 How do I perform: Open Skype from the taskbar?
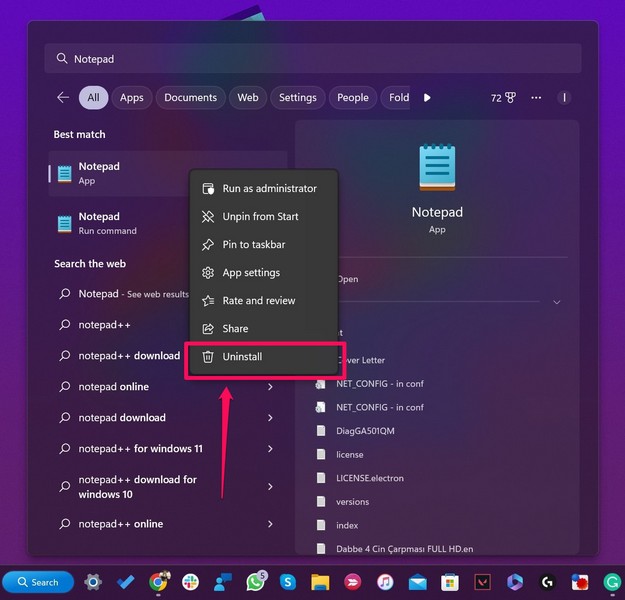pyautogui.click(x=288, y=581)
